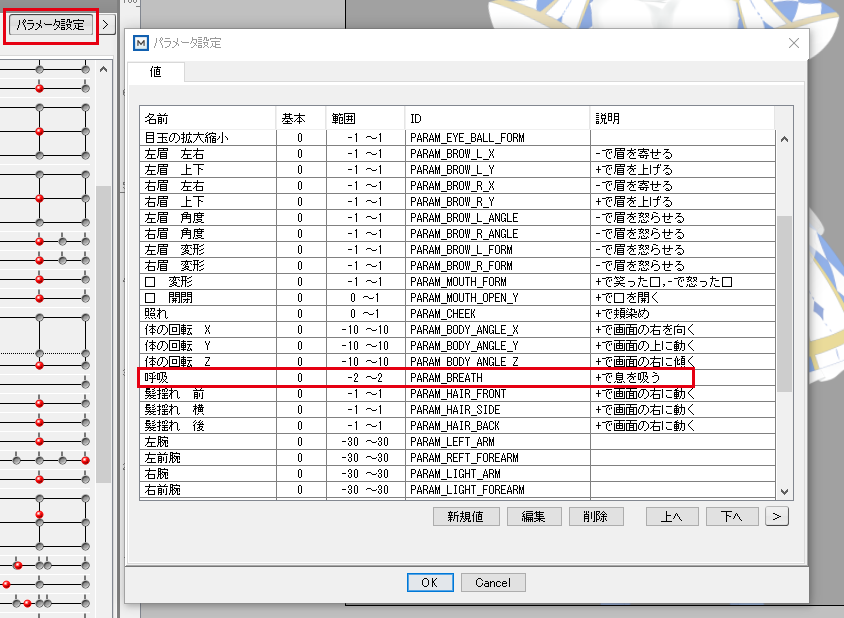Close the パラメータ設定 dialog
Screen dimensions: 844x618
(x=793, y=43)
